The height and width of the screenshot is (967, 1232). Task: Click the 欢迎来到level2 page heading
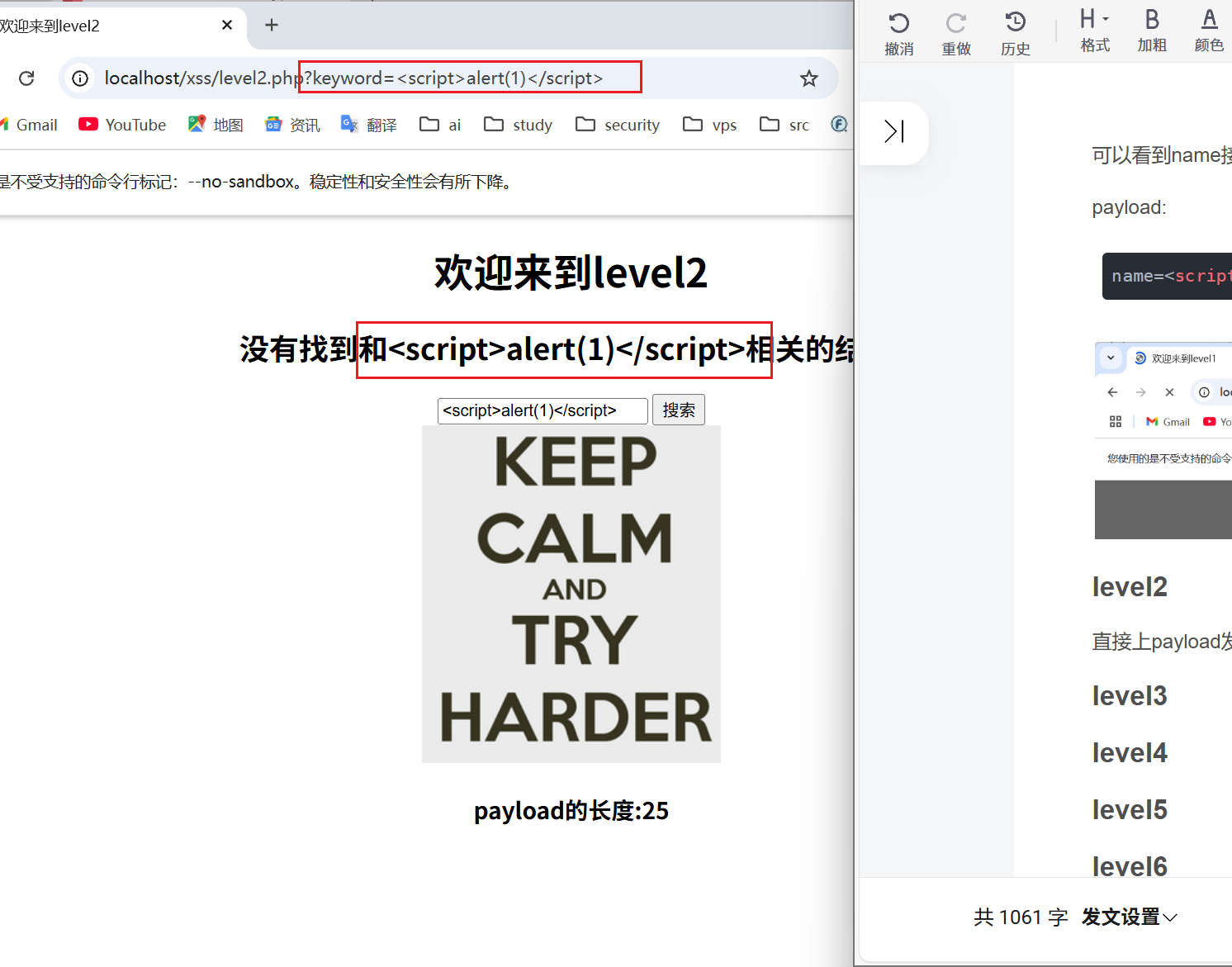[x=571, y=273]
